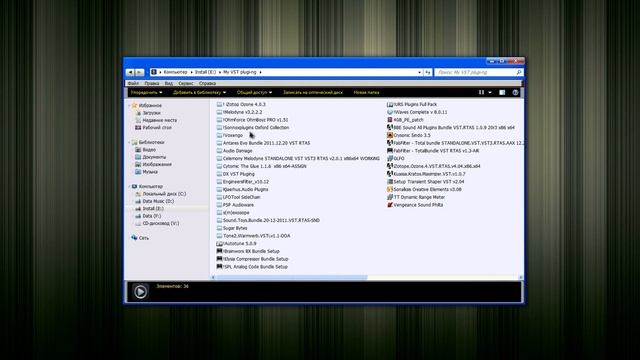Select the Cysonic Sindo 3.5 icon

[390, 135]
